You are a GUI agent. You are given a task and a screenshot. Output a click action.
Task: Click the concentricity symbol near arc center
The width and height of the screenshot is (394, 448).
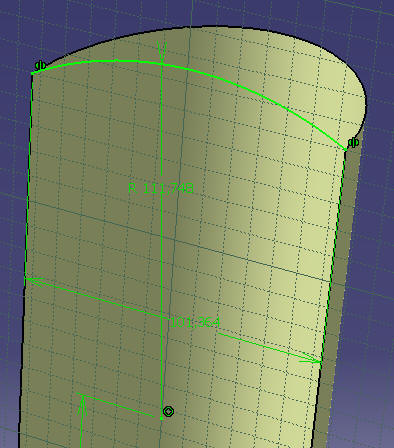169,411
